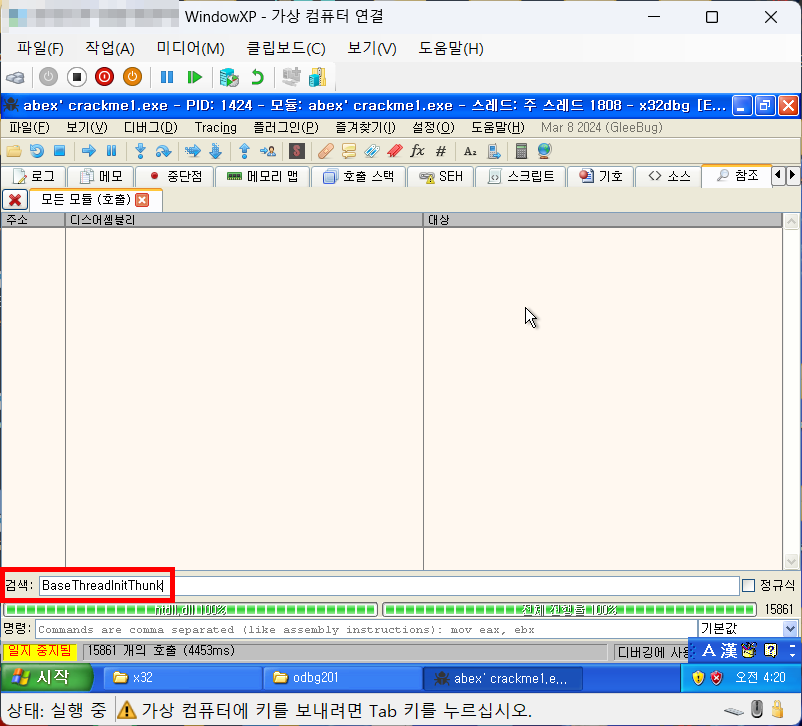Create a virtual machine checkpoint
The width and height of the screenshot is (802, 726).
[229, 77]
